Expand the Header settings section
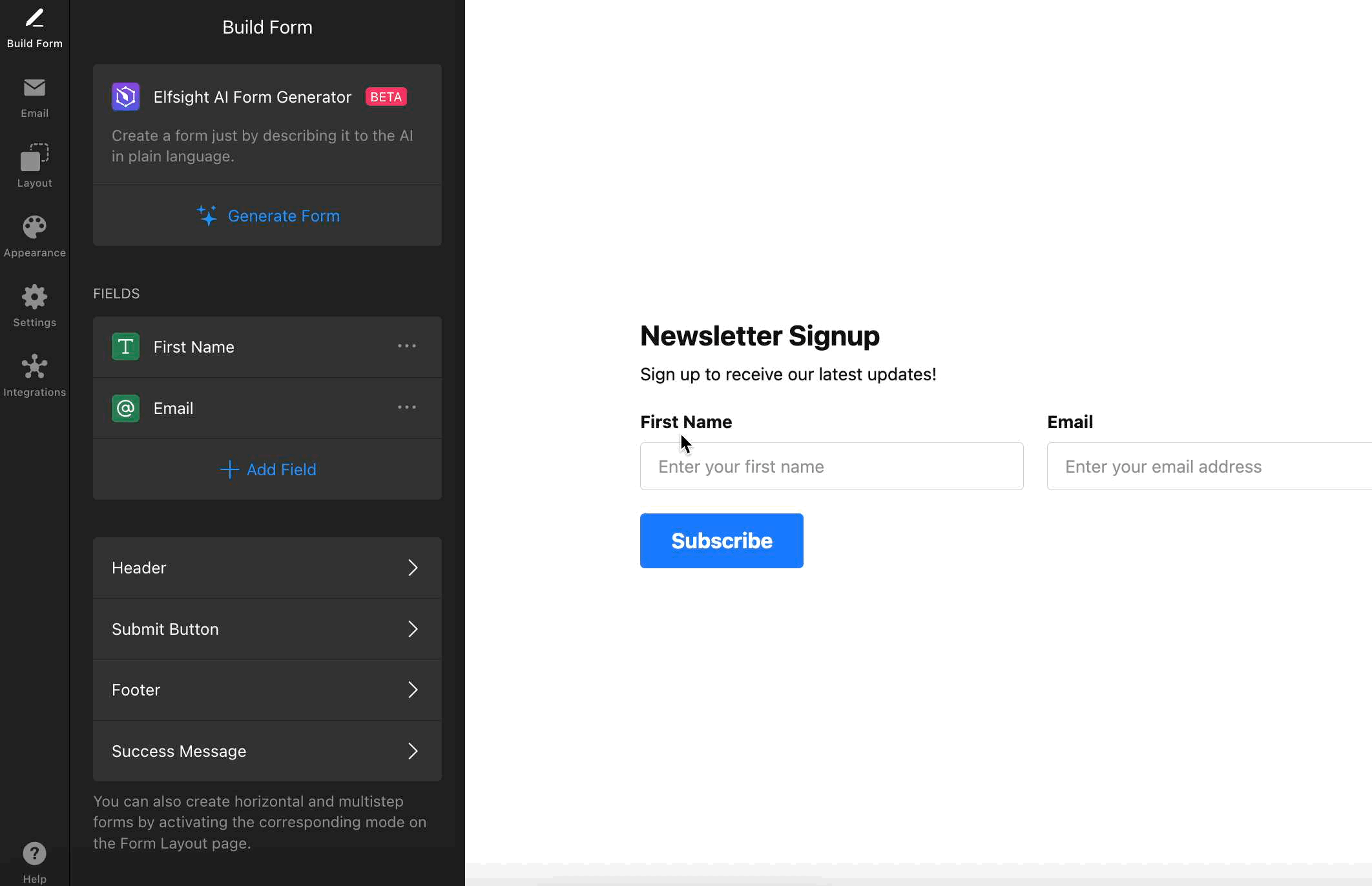The image size is (1372, 886). click(267, 568)
